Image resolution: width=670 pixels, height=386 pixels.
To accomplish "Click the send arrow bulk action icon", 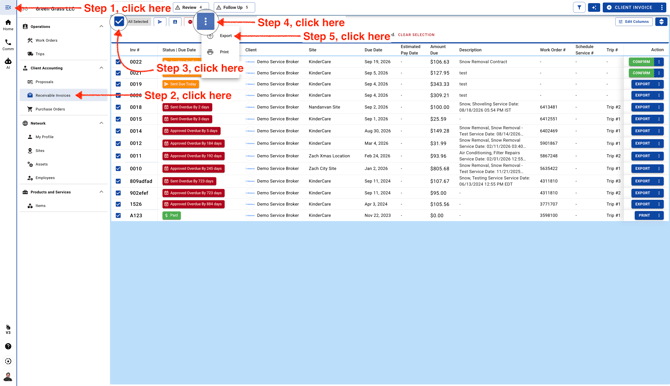I will tap(159, 22).
